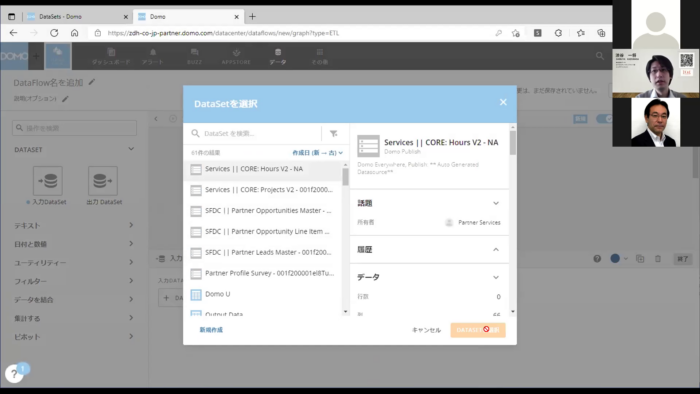Collapse the 履歴 section in details
The width and height of the screenshot is (700, 394).
coord(496,249)
